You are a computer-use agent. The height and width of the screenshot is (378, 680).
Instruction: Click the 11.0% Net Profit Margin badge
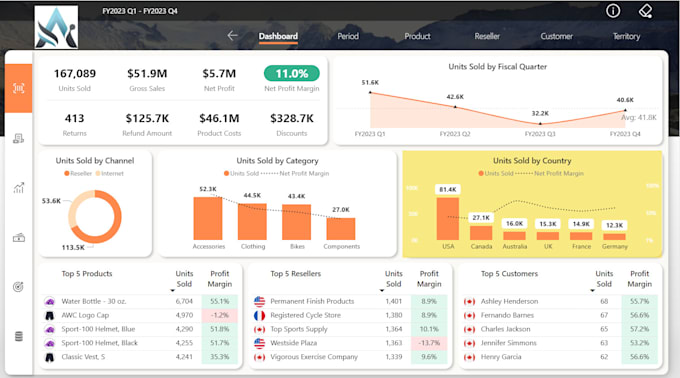tap(291, 73)
